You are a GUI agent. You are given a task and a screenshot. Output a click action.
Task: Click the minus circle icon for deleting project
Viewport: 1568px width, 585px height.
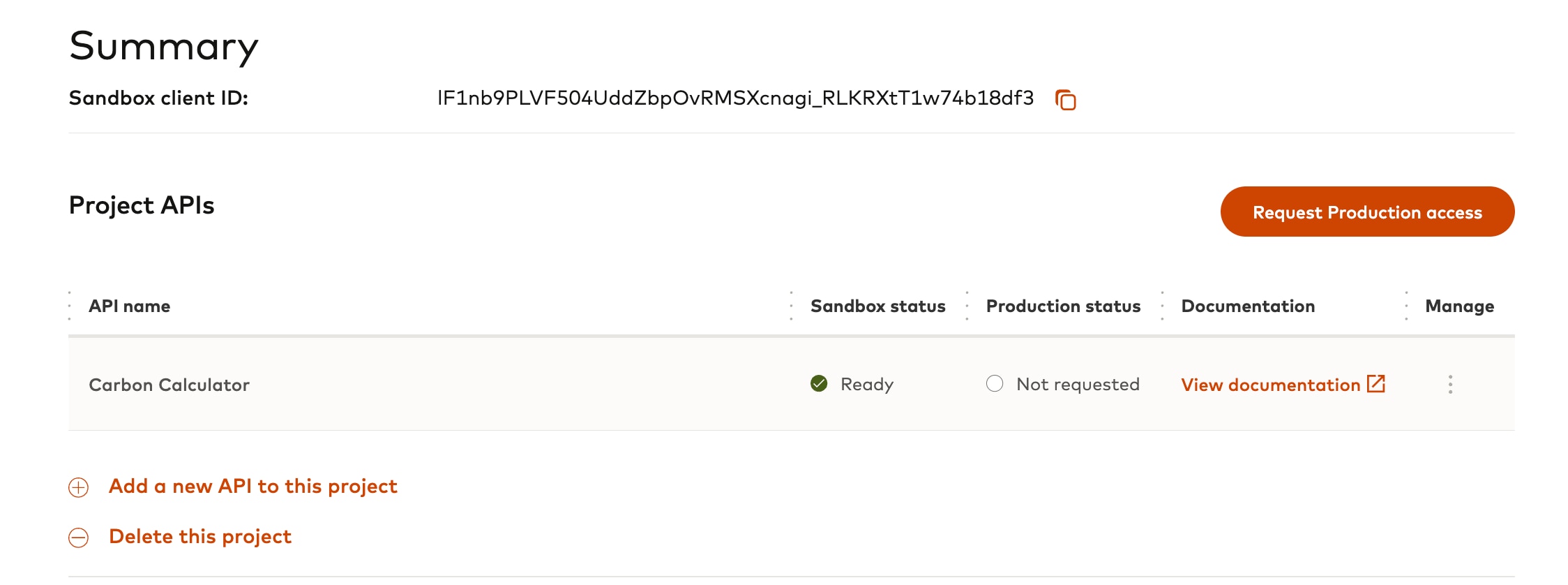click(x=79, y=538)
